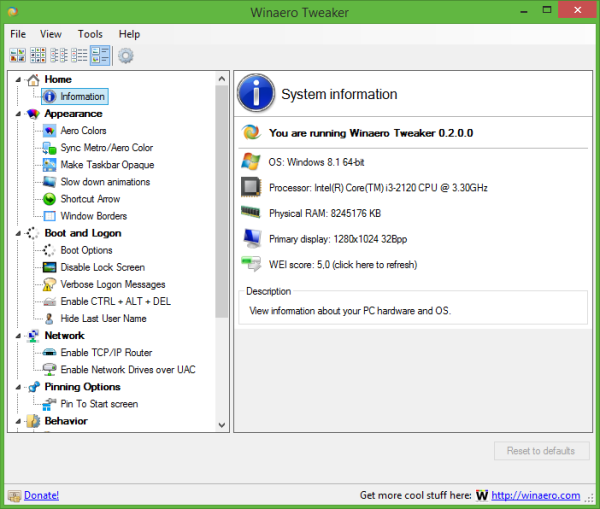Select Pin To Start screen label

point(99,404)
